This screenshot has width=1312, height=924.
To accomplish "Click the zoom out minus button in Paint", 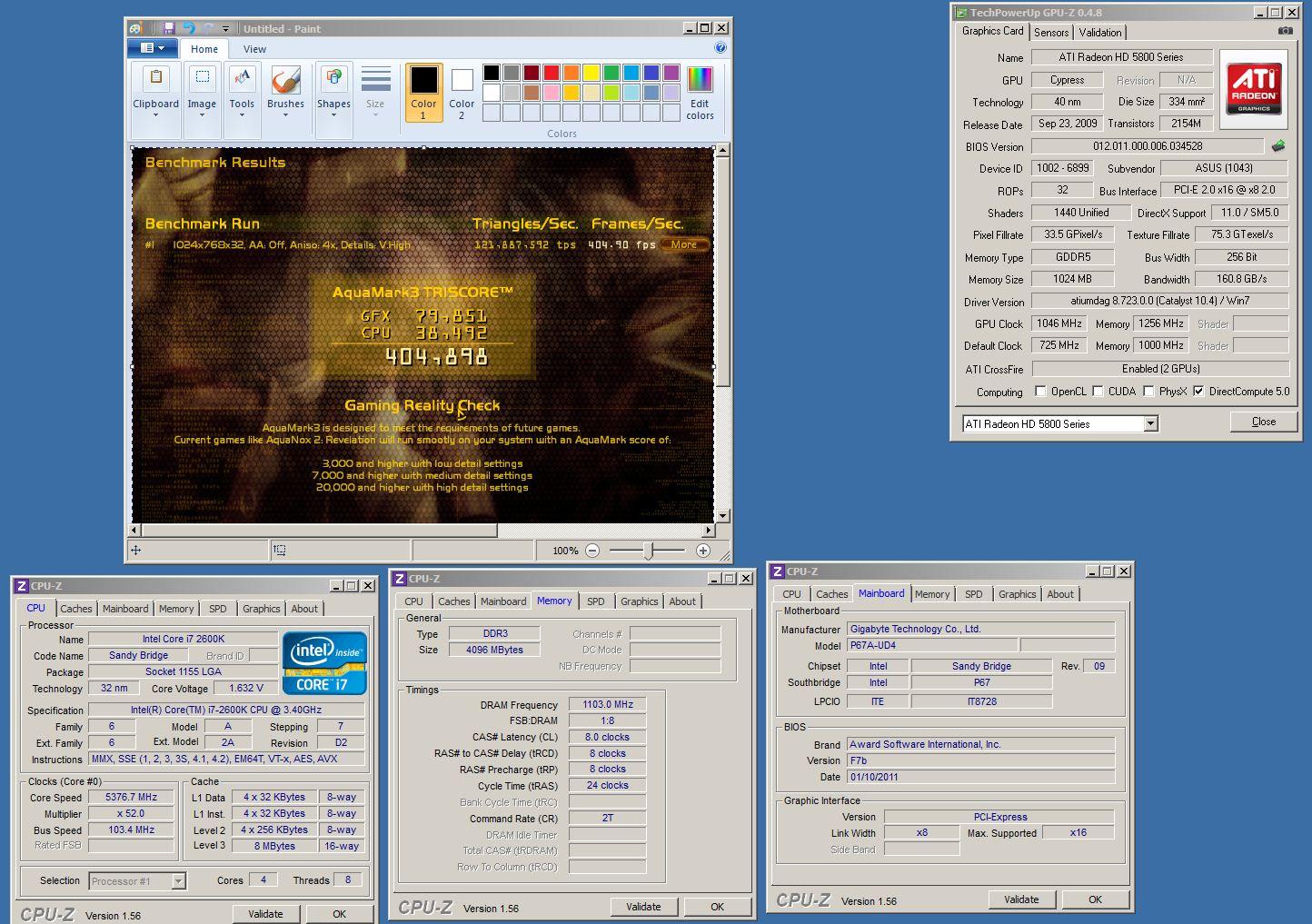I will pos(592,551).
